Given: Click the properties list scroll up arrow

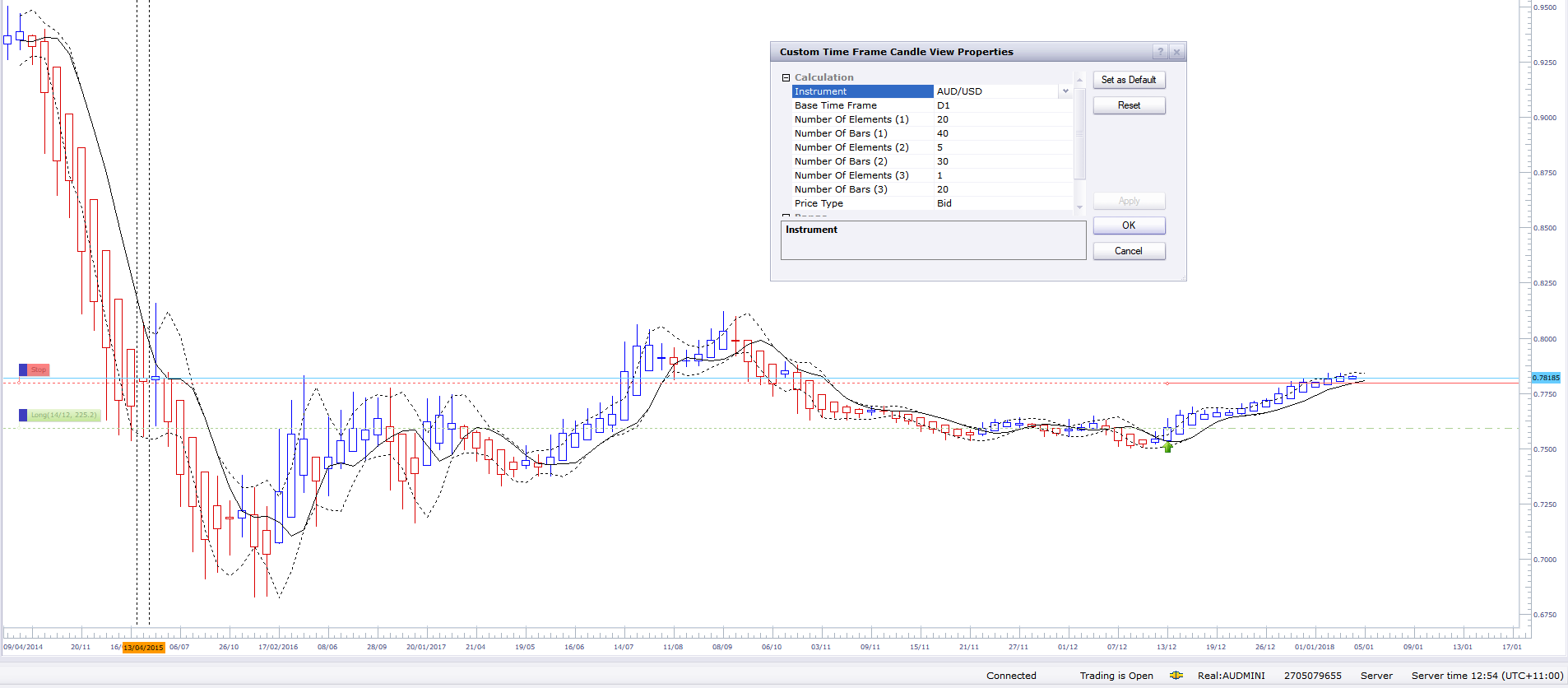Looking at the screenshot, I should pos(1080,79).
